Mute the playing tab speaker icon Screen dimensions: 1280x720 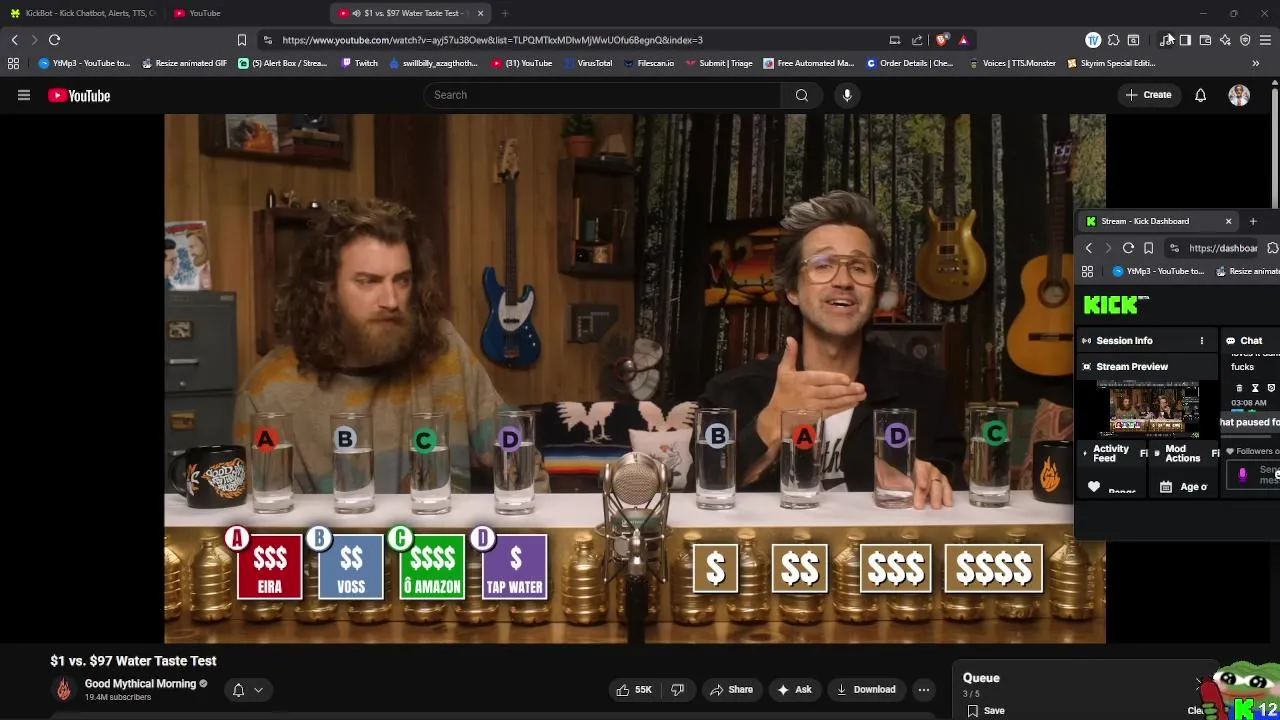357,13
